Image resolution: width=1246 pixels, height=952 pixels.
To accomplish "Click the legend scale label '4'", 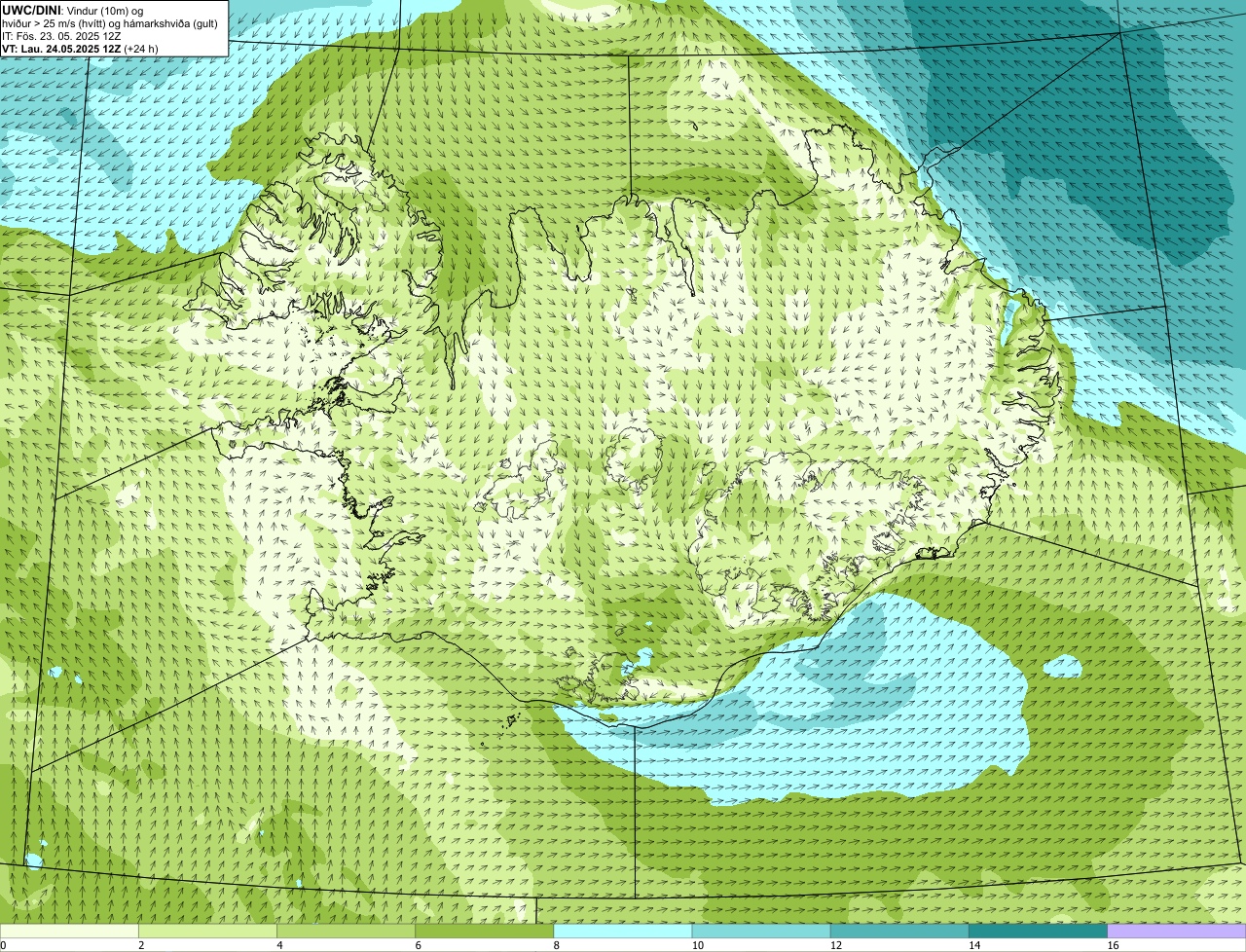I will click(x=279, y=945).
